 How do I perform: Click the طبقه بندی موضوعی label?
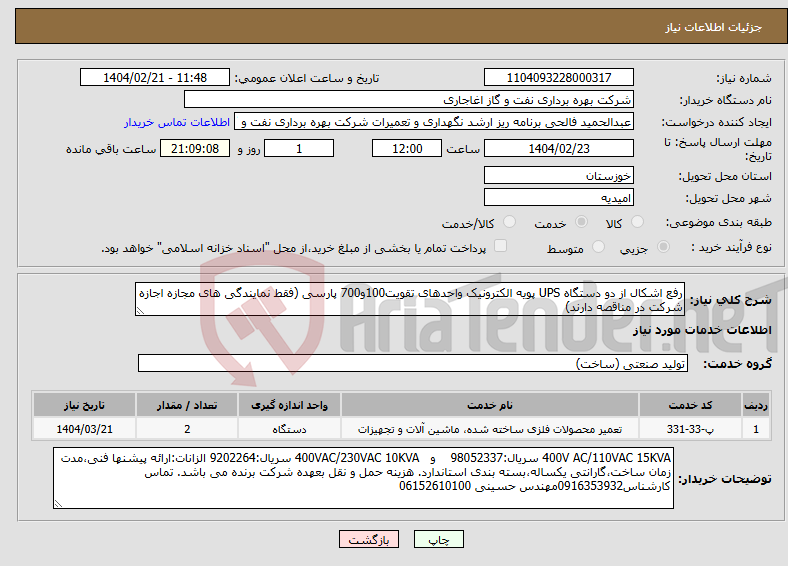click(719, 222)
